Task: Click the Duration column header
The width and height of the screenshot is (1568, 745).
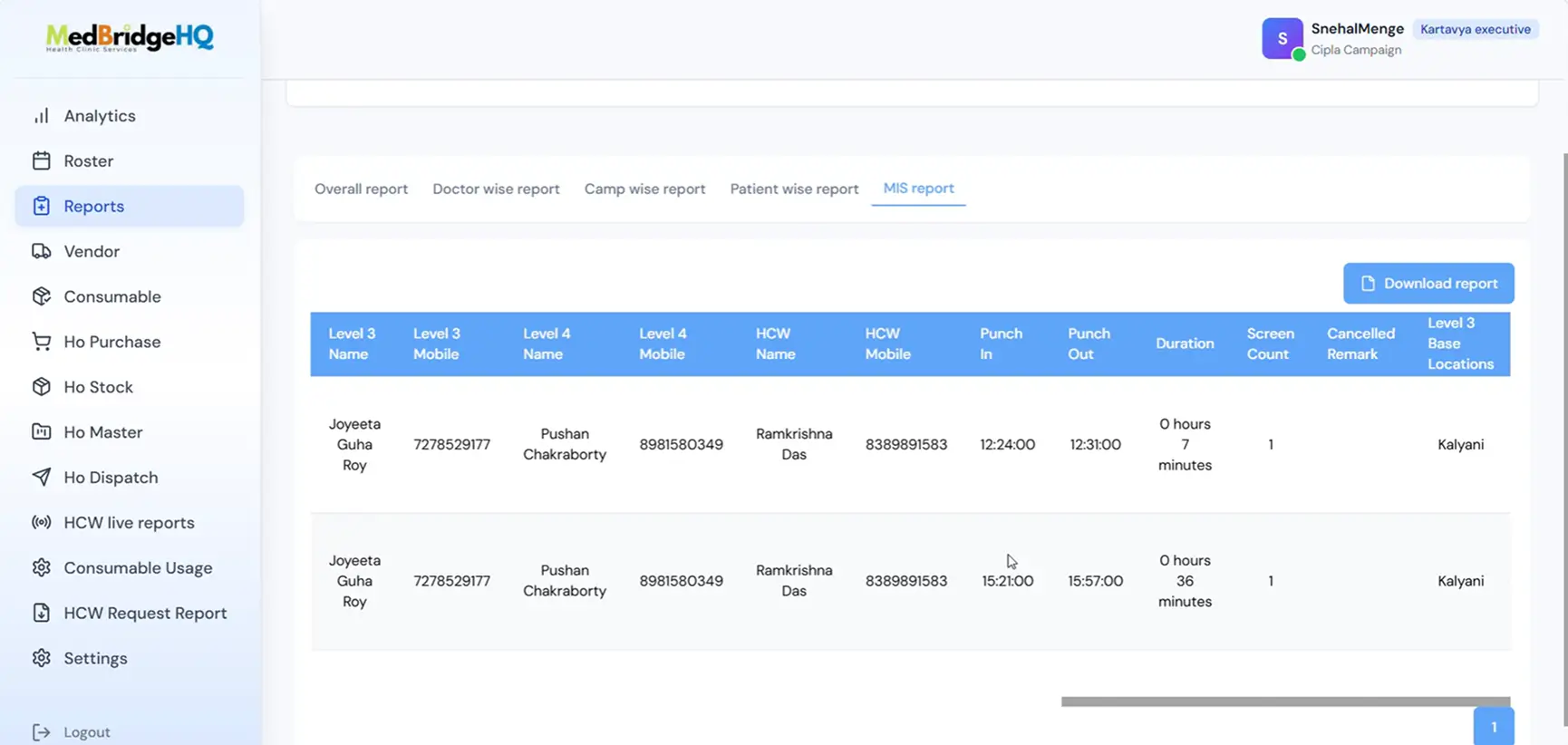Action: tap(1185, 343)
